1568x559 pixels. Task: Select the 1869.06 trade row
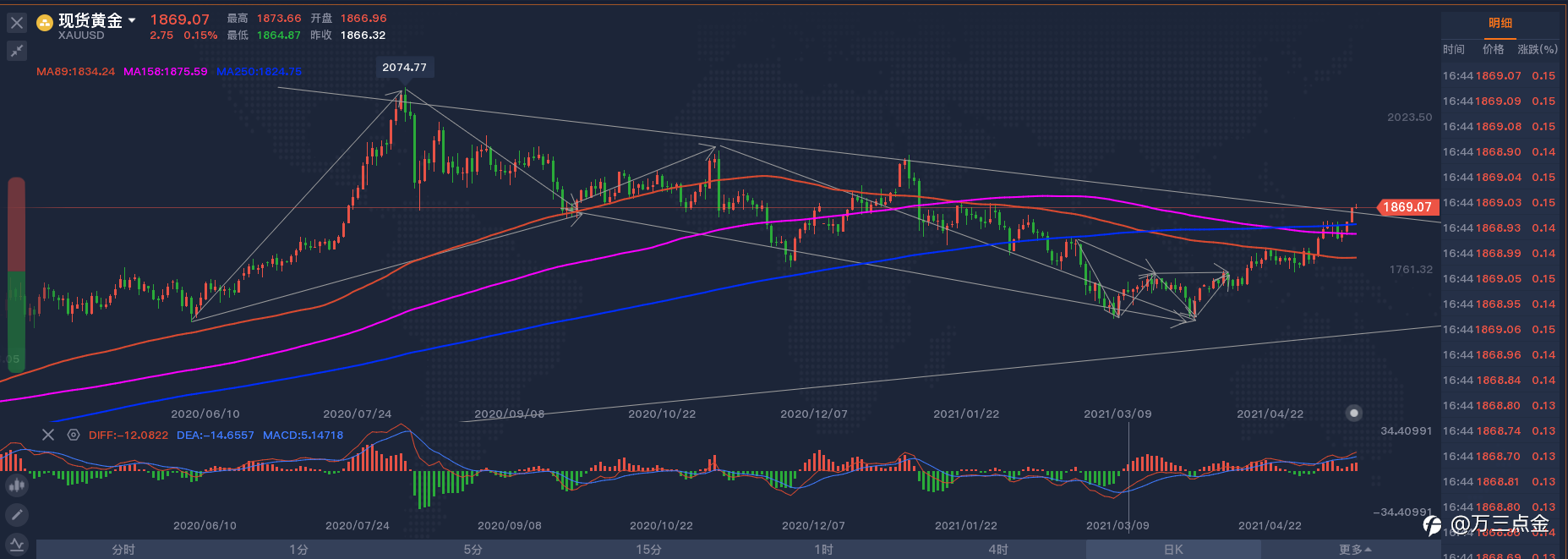point(1500,330)
